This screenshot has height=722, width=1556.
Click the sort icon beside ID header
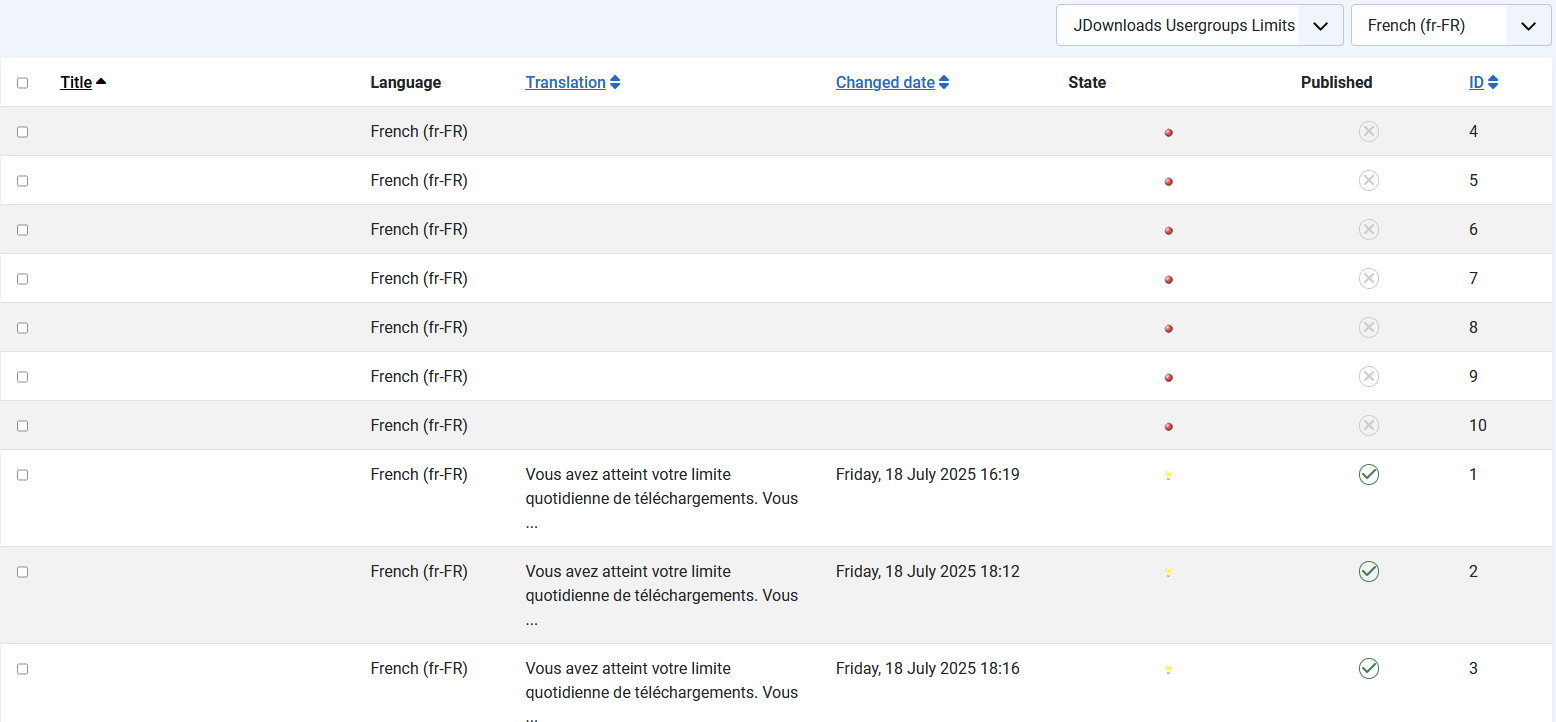point(1494,82)
